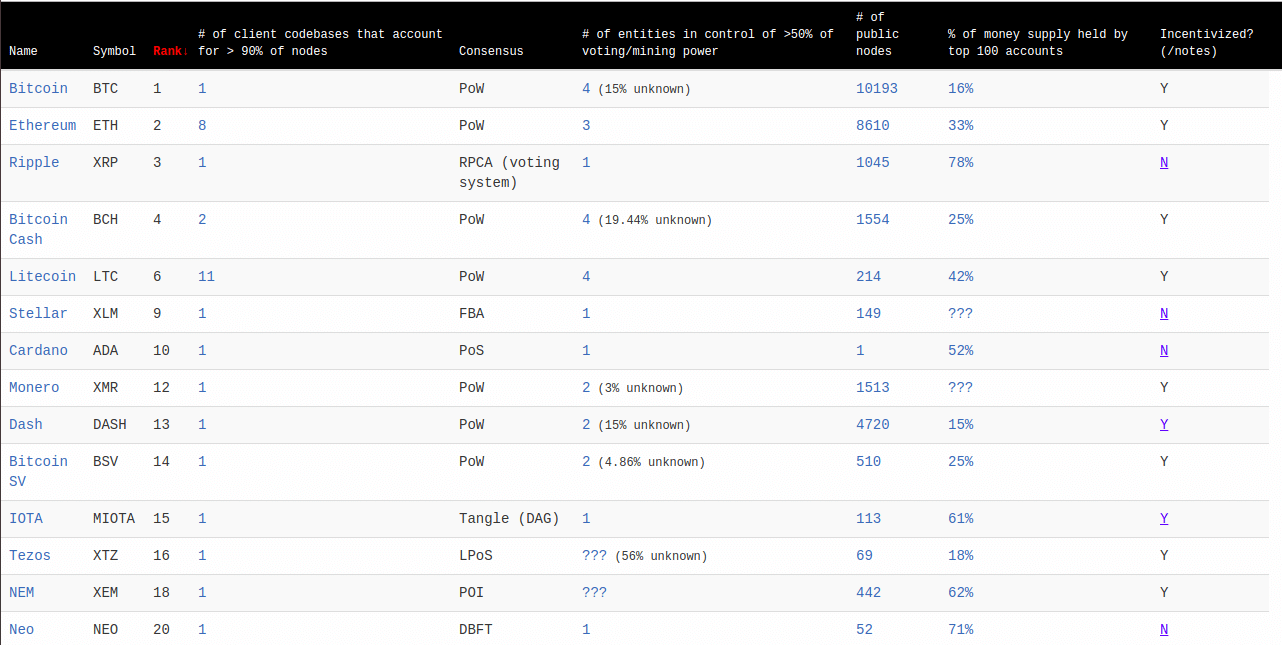The width and height of the screenshot is (1282, 645).
Task: Sort table by Rank column header
Action: click(x=169, y=51)
